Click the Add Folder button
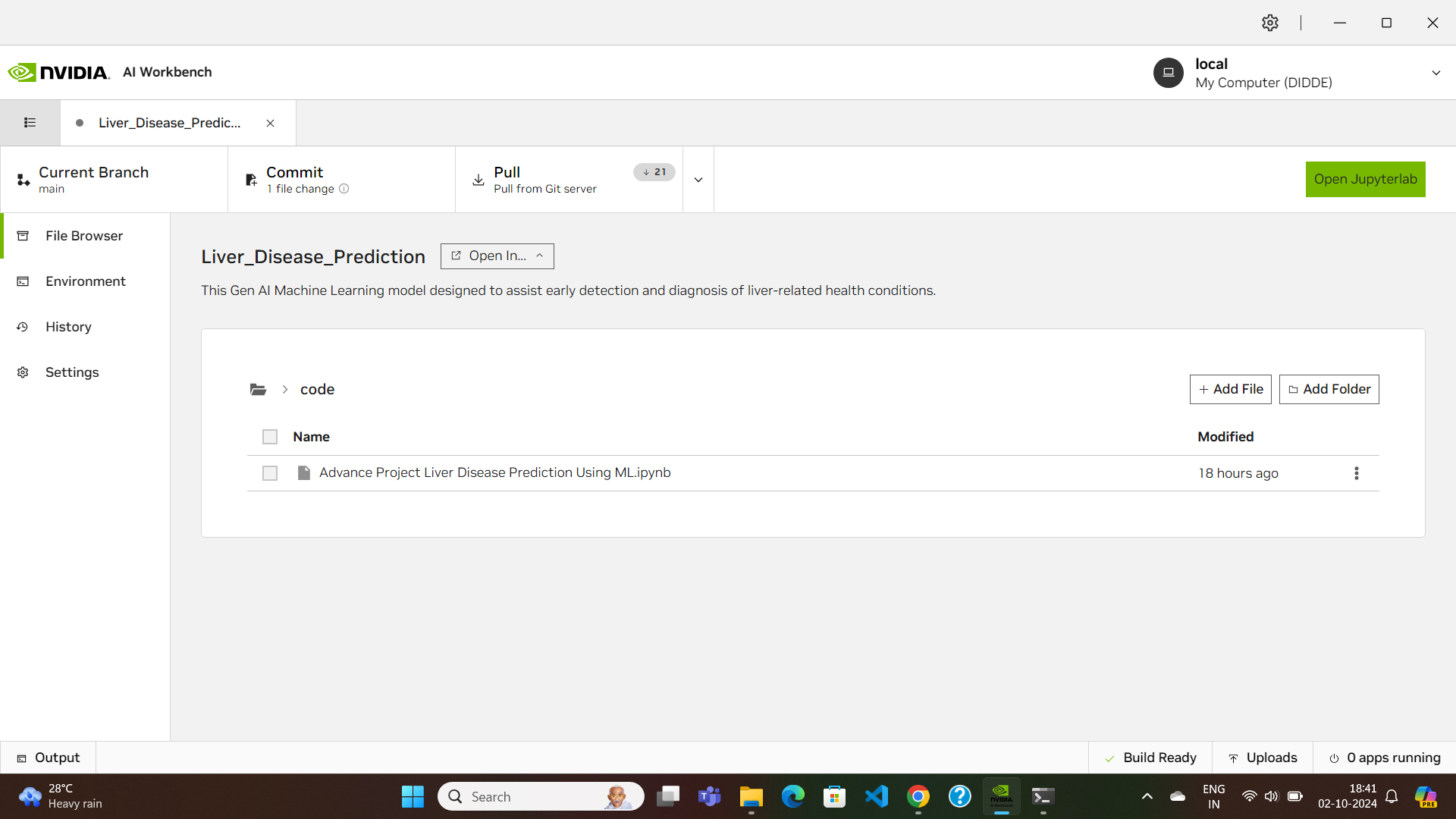Image resolution: width=1456 pixels, height=819 pixels. (1329, 390)
